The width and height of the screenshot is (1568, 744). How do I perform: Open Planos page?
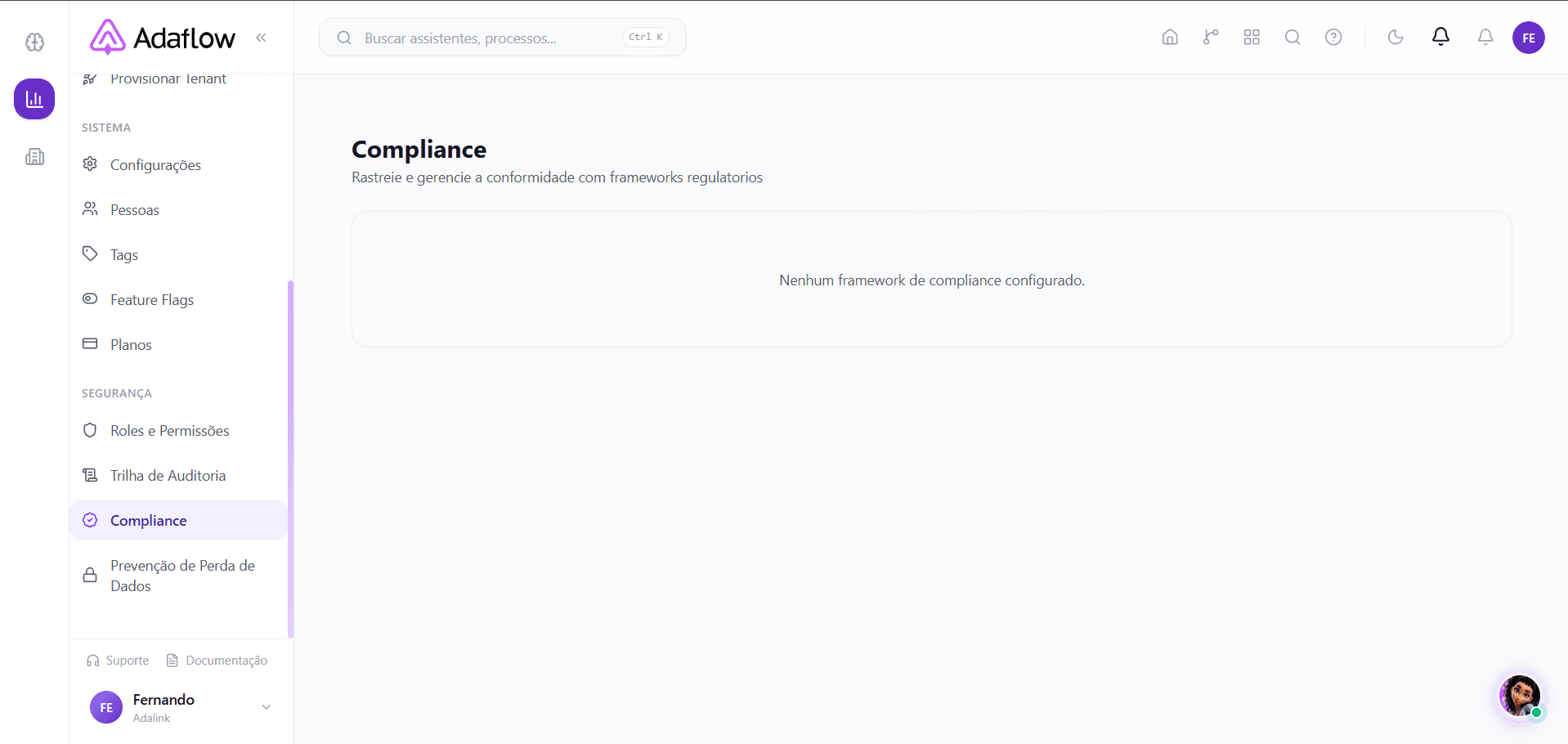point(178,344)
